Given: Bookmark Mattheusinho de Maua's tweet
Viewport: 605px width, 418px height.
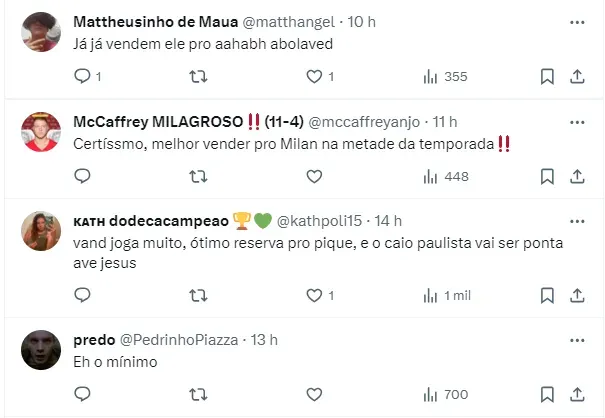Looking at the screenshot, I should pos(548,76).
